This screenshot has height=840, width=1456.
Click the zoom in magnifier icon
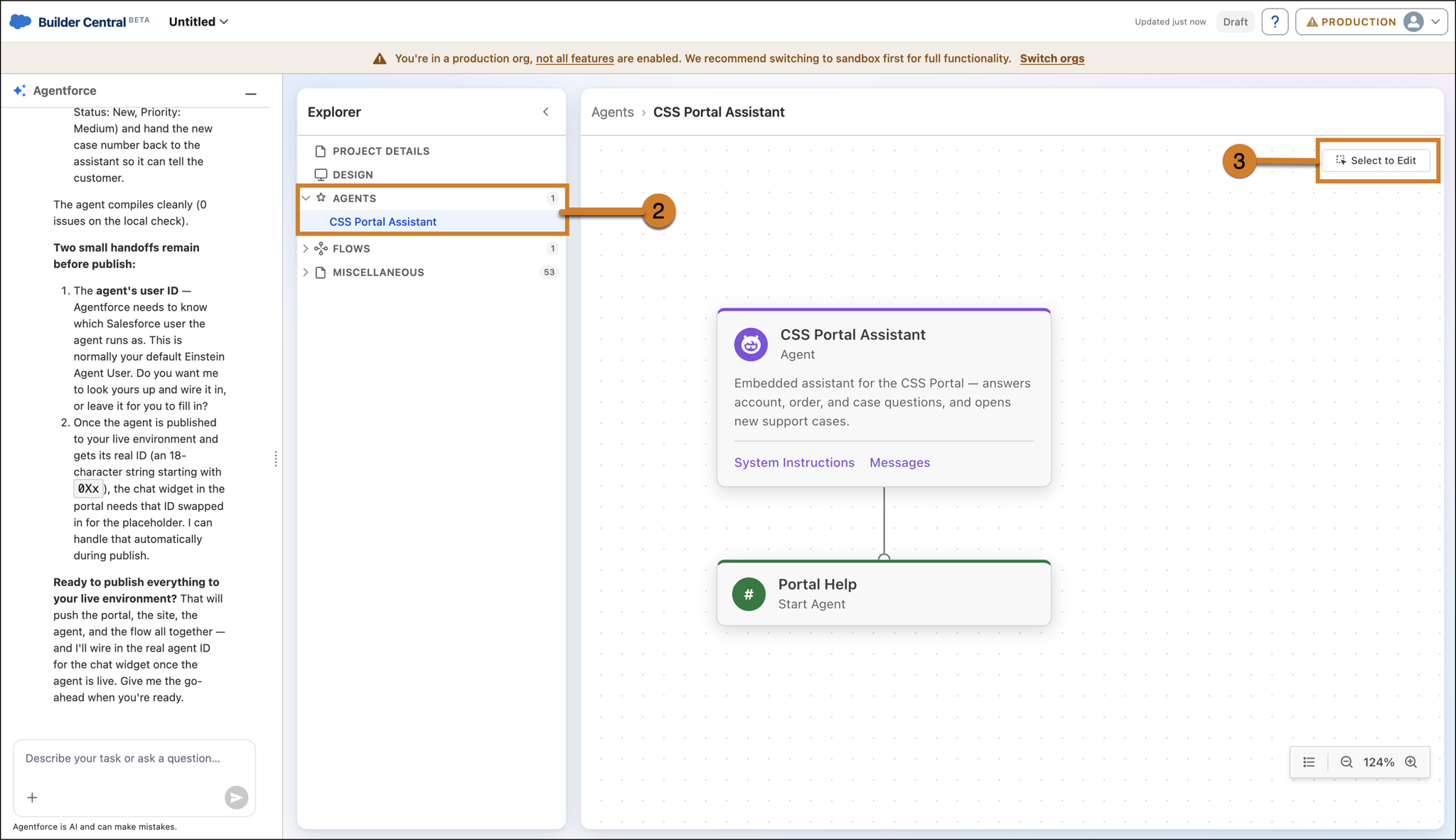tap(1411, 762)
